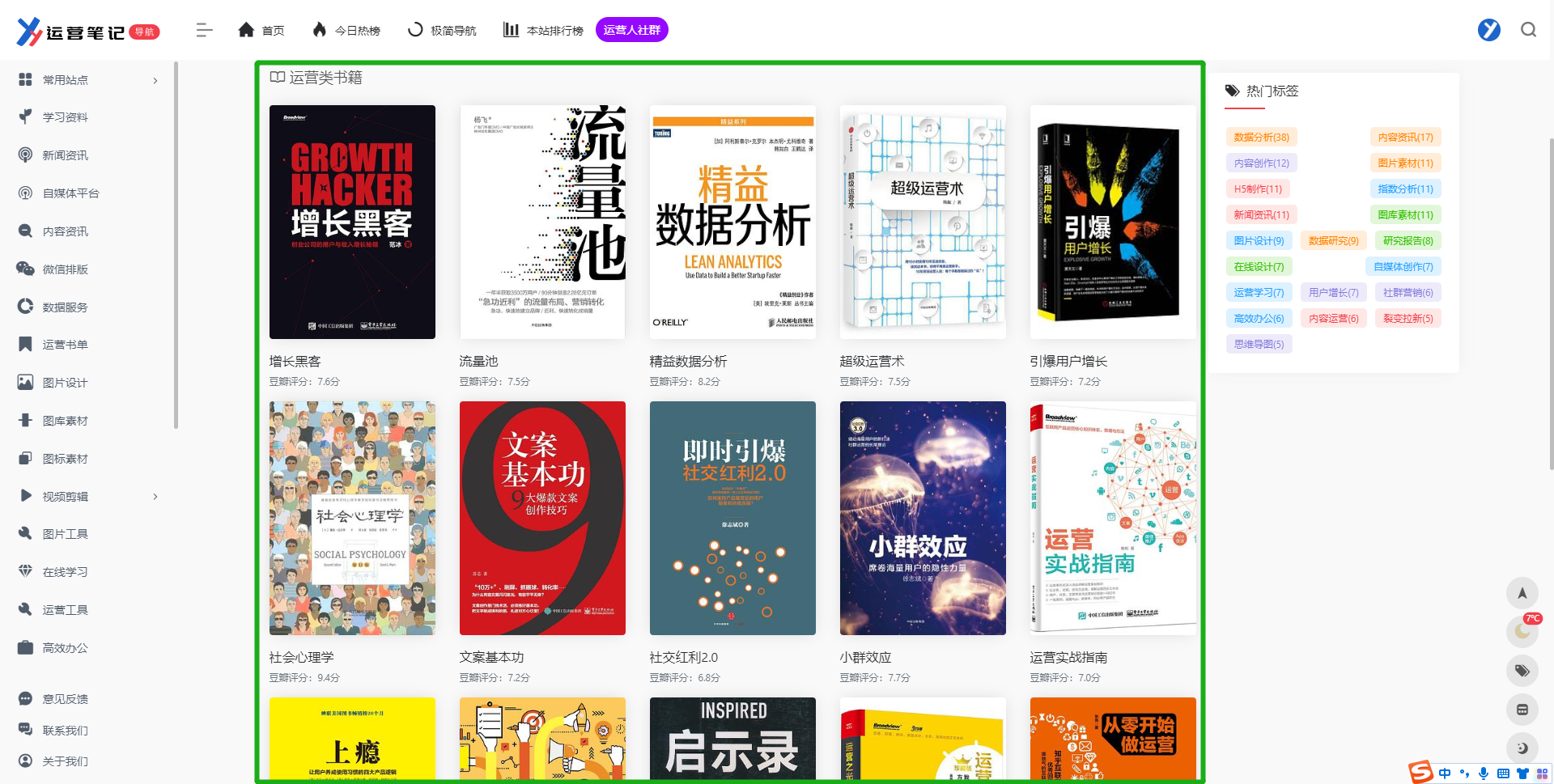
Task: Click the 联系我们 sidebar link
Action: (66, 731)
